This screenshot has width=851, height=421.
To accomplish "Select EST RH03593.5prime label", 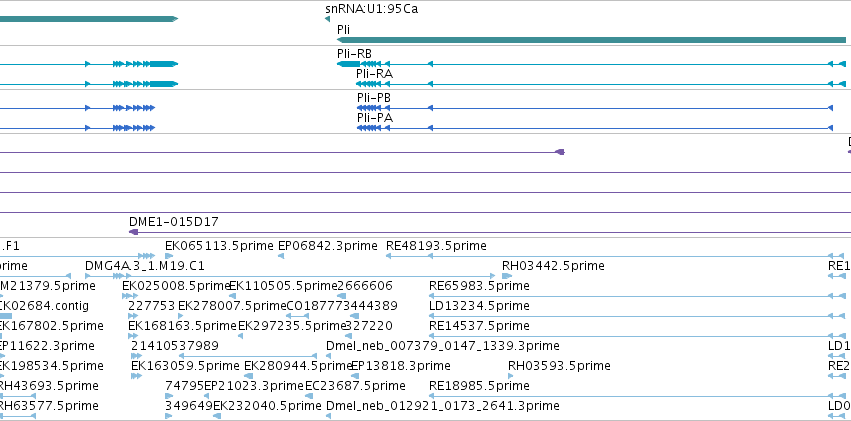I will tap(559, 366).
